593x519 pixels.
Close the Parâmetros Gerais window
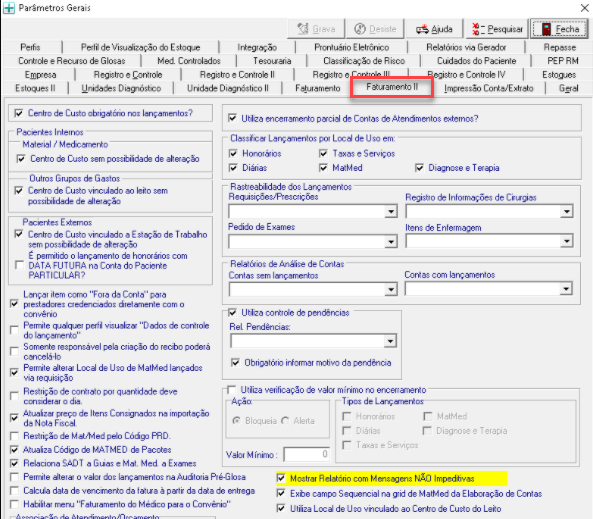point(585,8)
